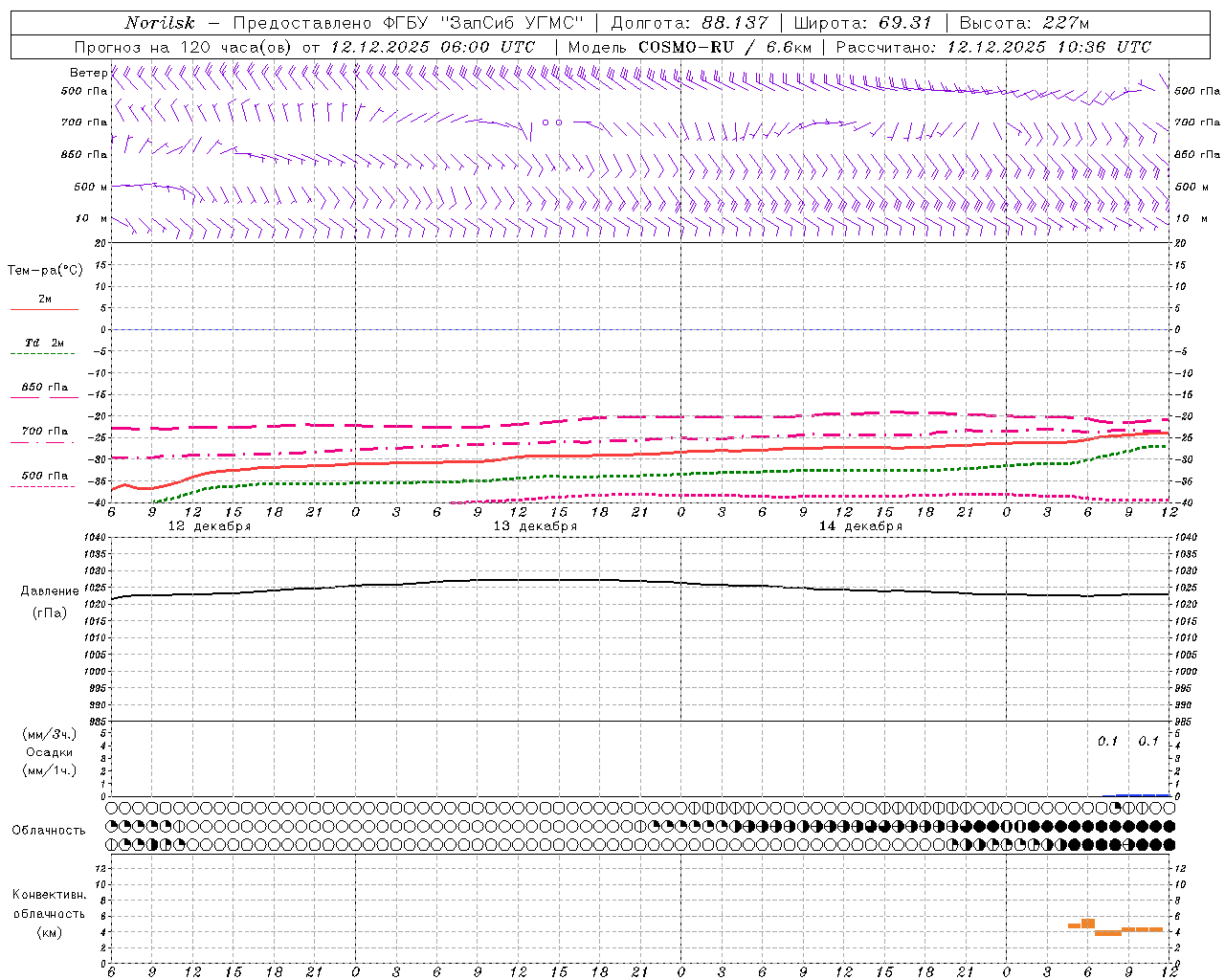Click the 12 декабря date label
1225x980 pixels.
[210, 526]
